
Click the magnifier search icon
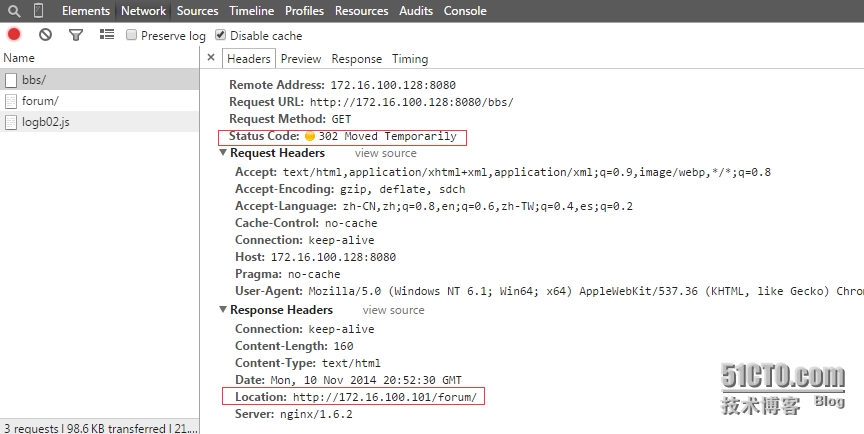pos(14,10)
